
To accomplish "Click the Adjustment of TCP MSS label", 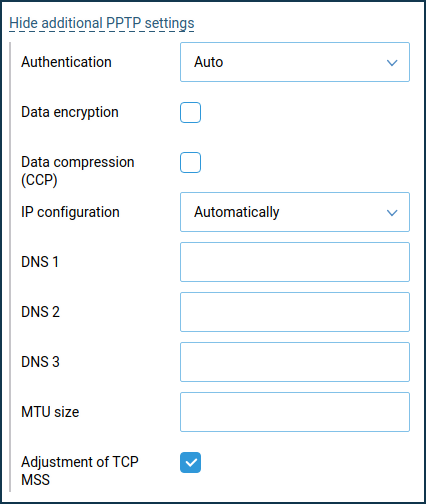I will point(80,471).
